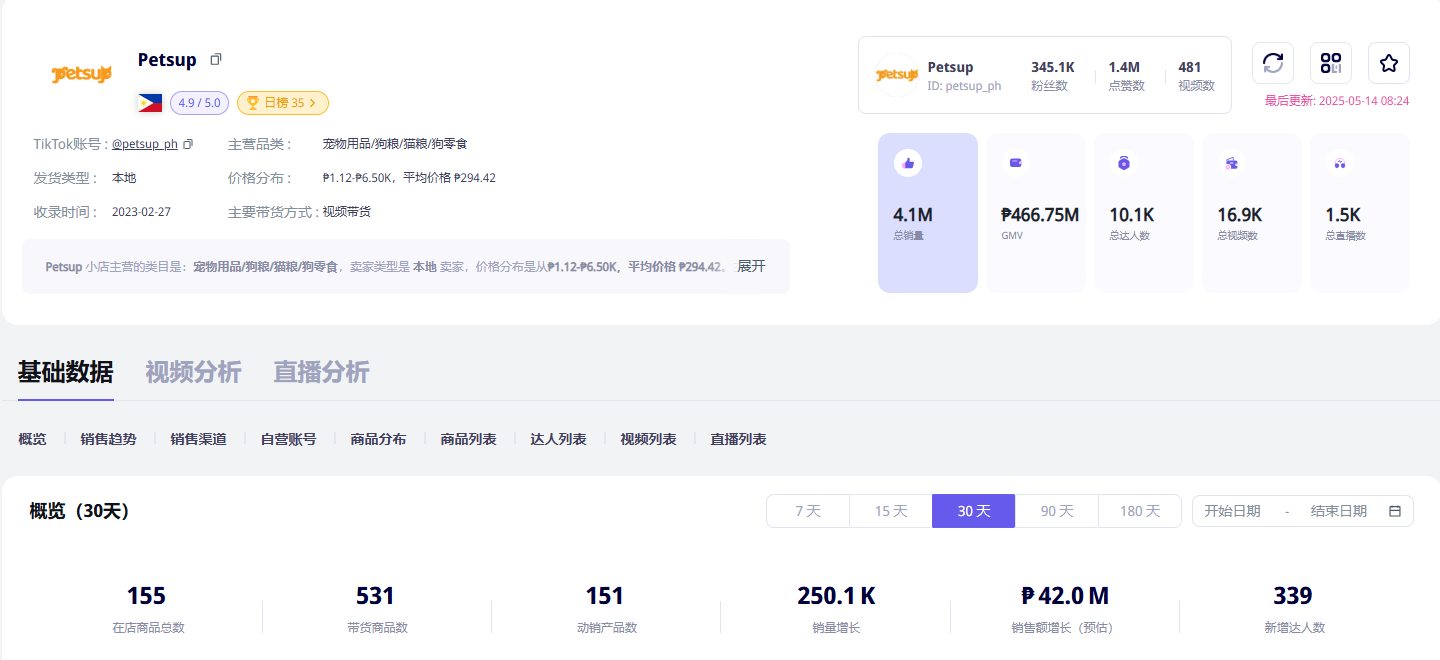Viewport: 1440px width, 660px height.
Task: Open the QR code icon button
Action: [x=1331, y=63]
